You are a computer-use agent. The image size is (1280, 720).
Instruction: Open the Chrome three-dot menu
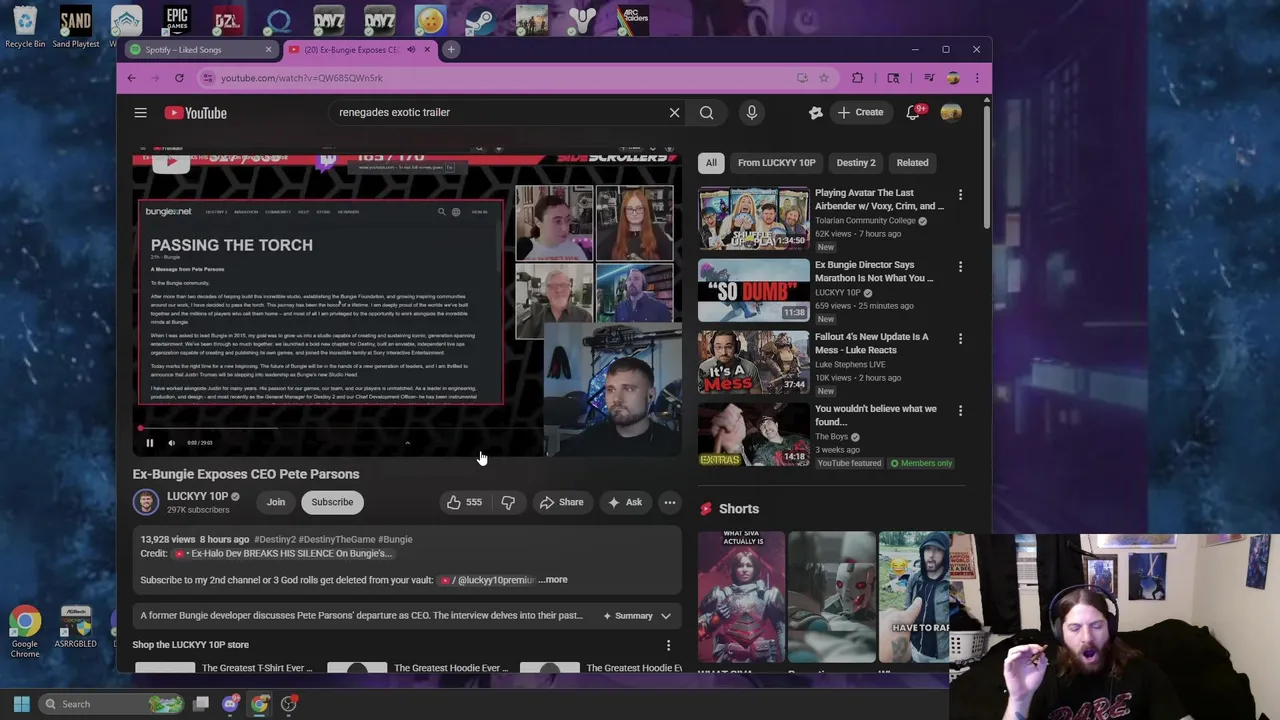pos(977,78)
